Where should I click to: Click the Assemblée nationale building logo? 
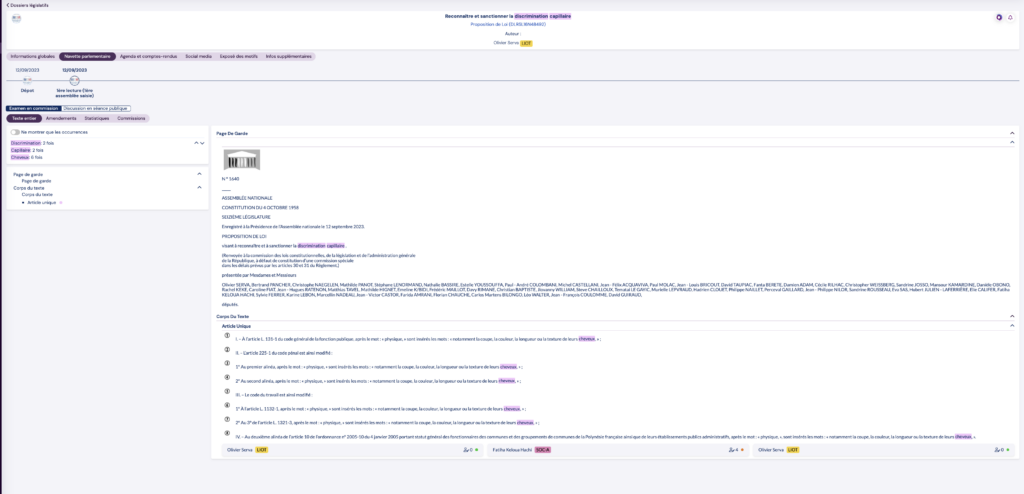(x=241, y=160)
